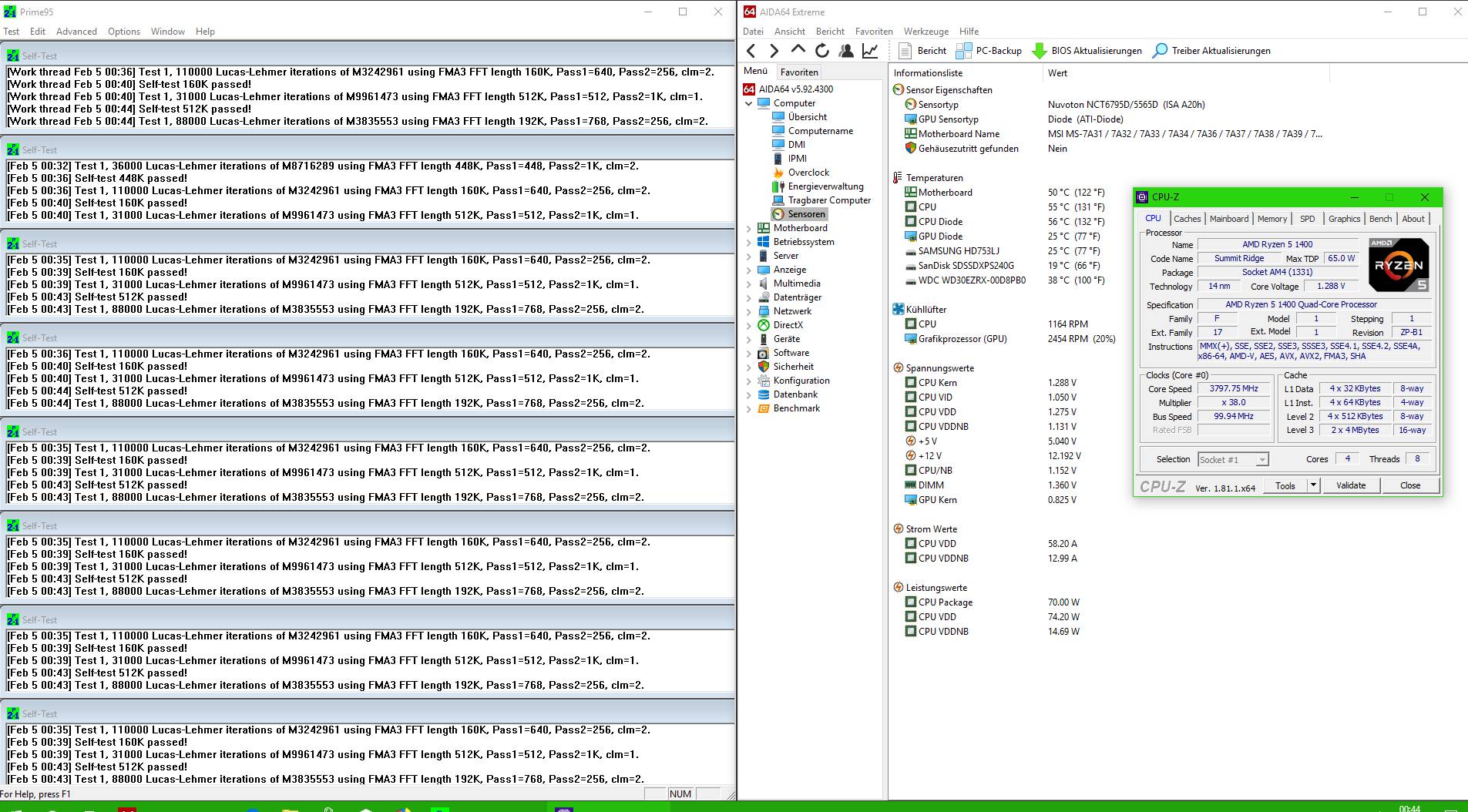1468x812 pixels.
Task: Open the IPMI tree entry
Action: point(790,159)
